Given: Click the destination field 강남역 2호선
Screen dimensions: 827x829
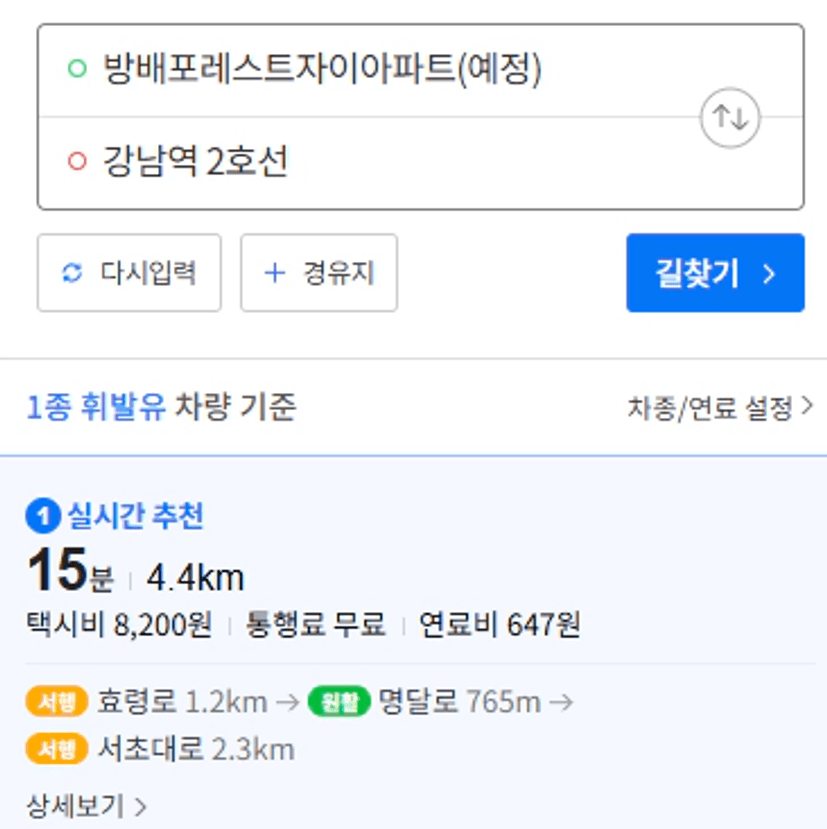Looking at the screenshot, I should [196, 161].
